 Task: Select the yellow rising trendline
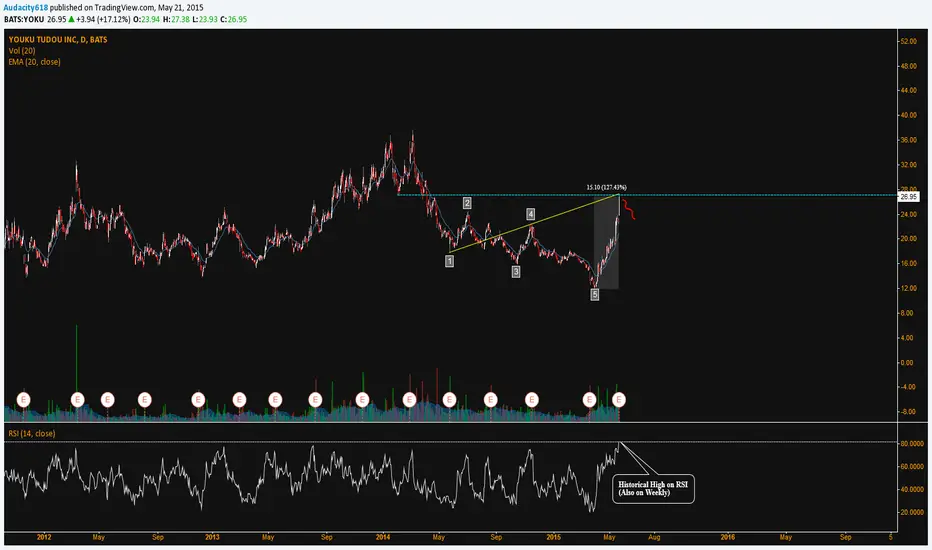(x=535, y=224)
